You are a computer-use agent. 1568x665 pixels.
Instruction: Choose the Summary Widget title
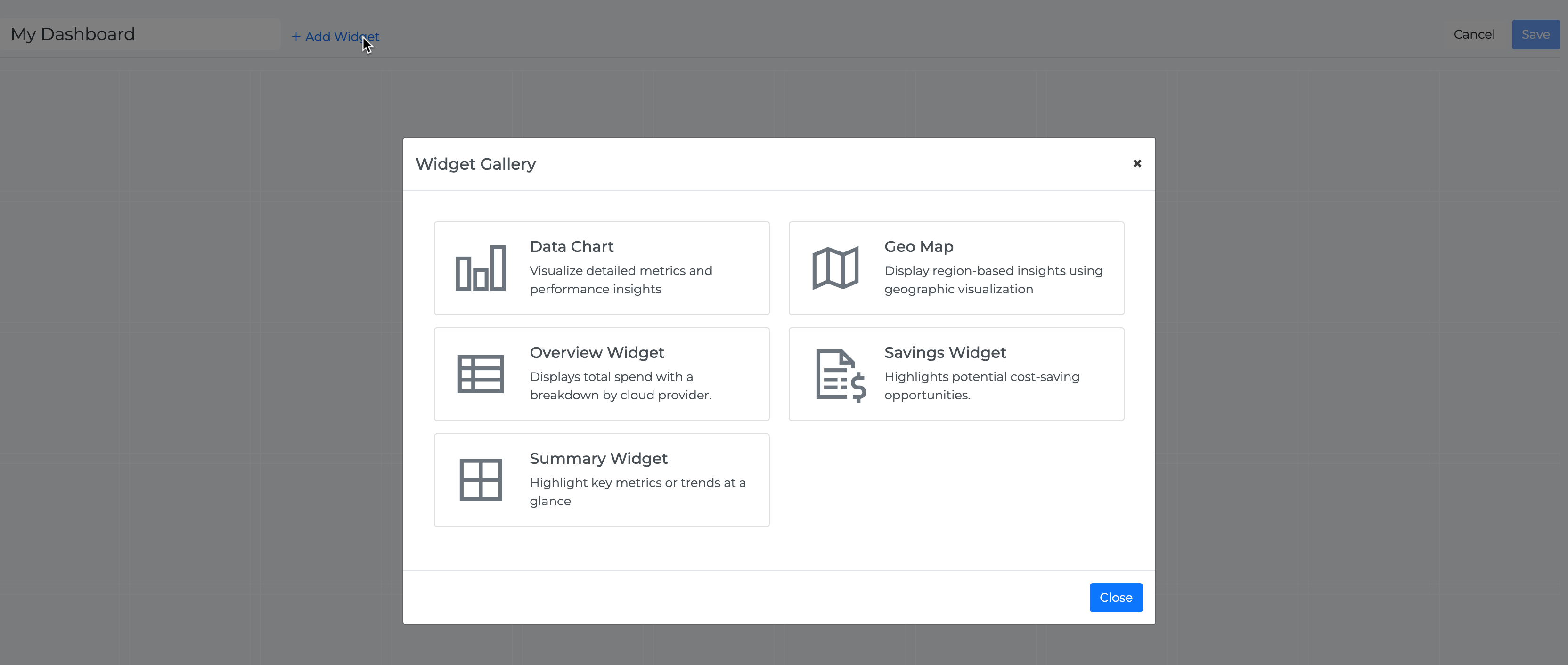point(598,458)
